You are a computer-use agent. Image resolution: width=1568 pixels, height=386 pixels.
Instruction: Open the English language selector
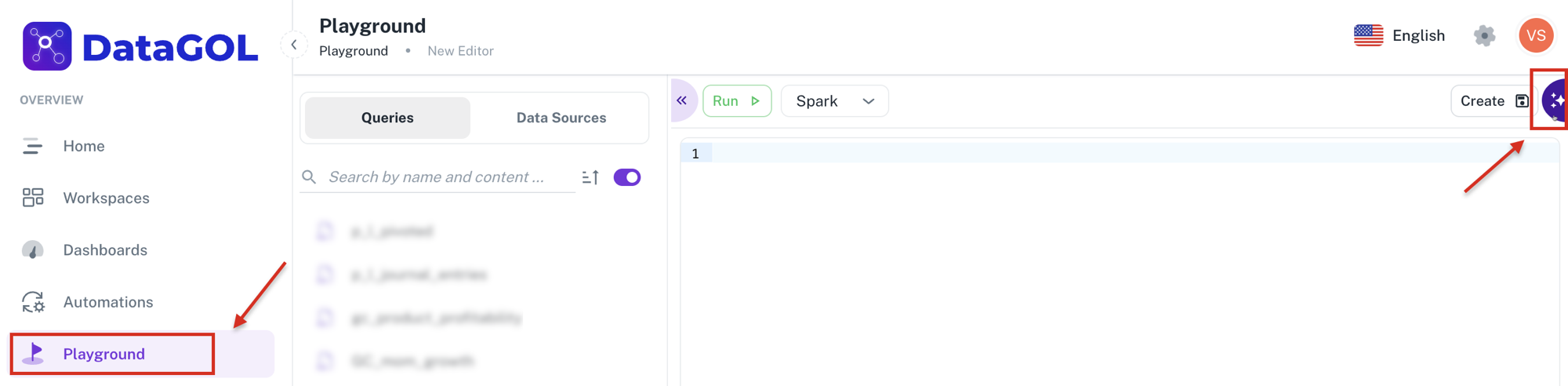1399,35
